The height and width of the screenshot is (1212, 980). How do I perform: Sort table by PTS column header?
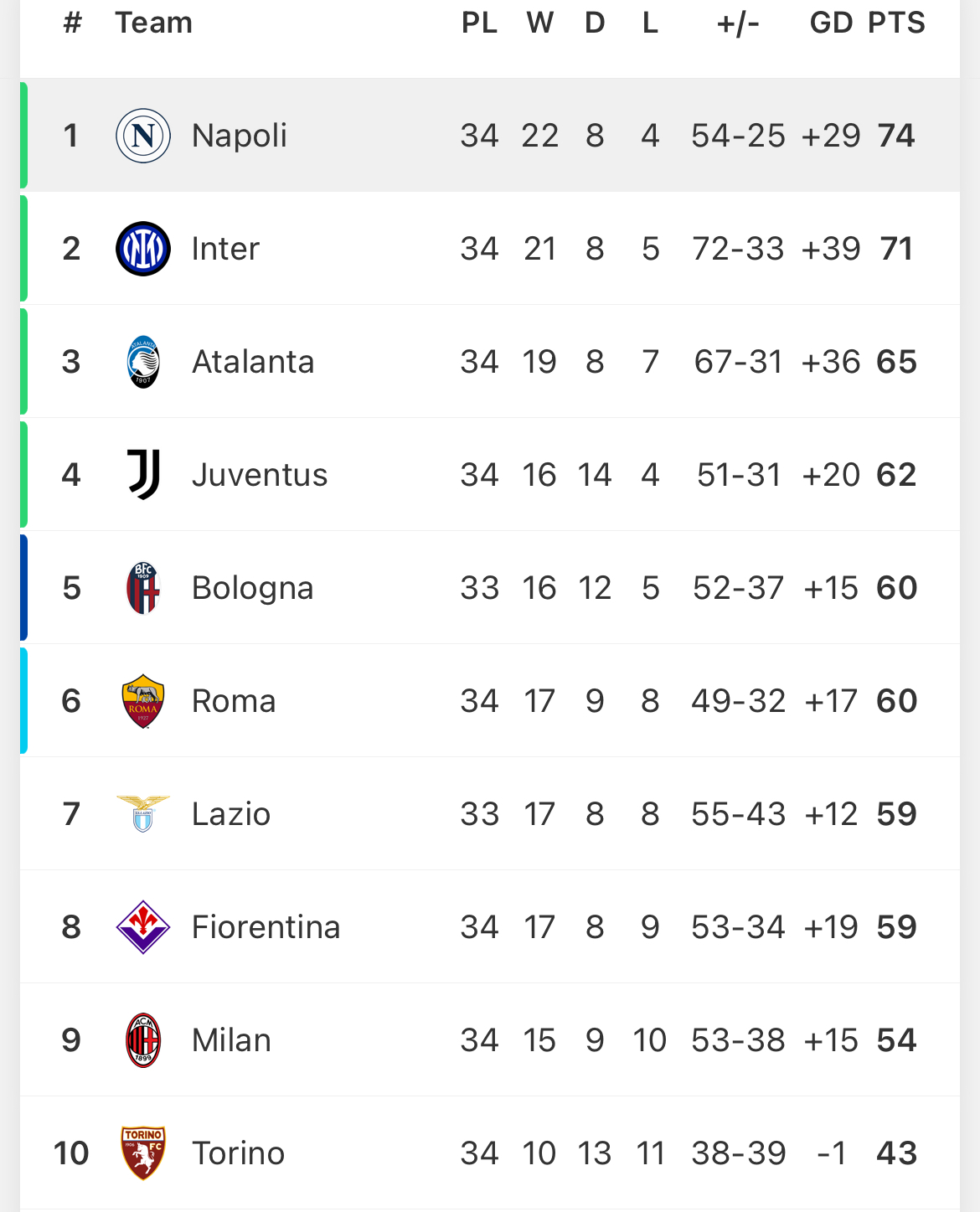[x=896, y=23]
